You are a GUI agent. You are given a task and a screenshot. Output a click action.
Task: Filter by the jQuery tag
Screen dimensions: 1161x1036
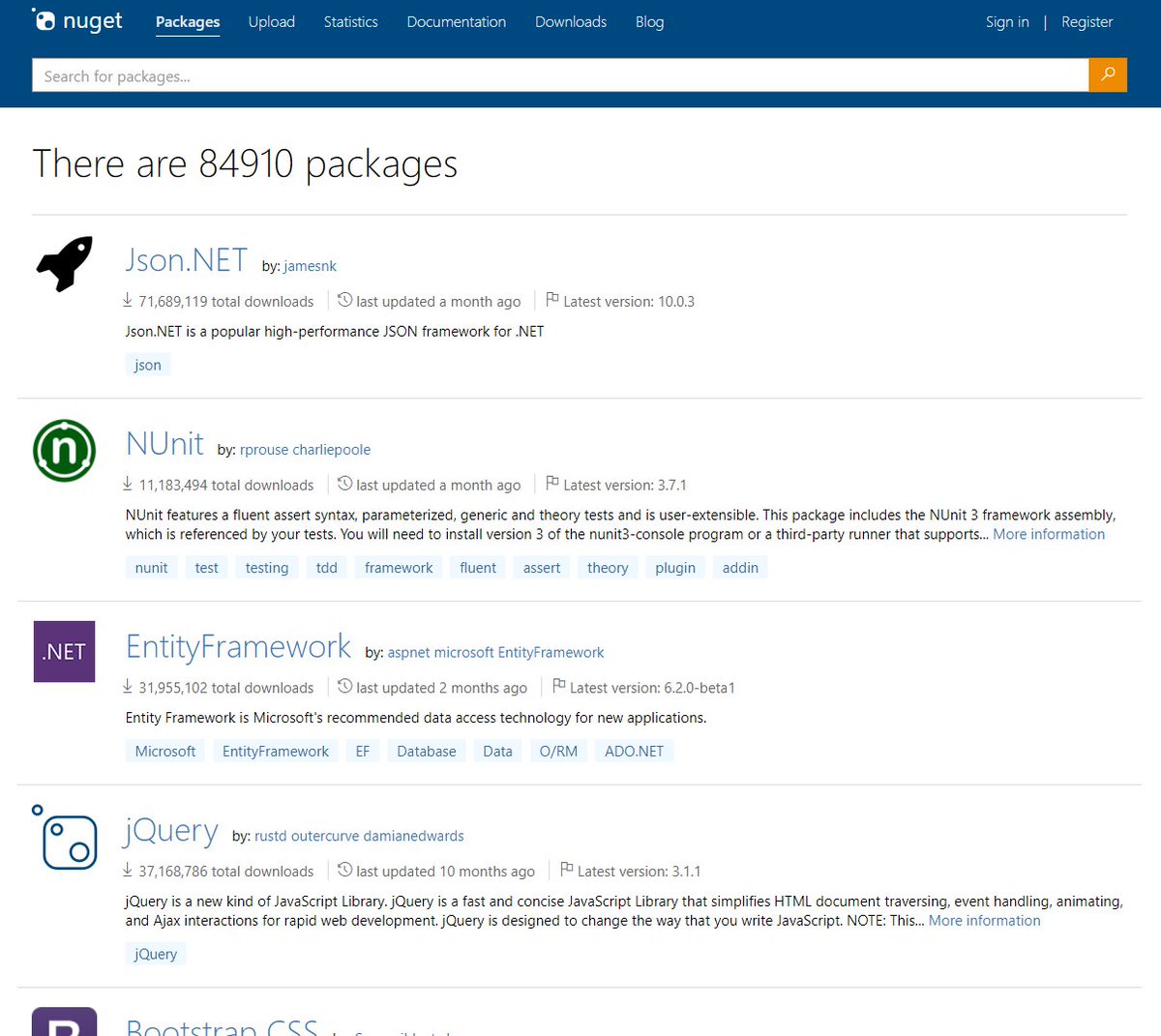(x=156, y=954)
